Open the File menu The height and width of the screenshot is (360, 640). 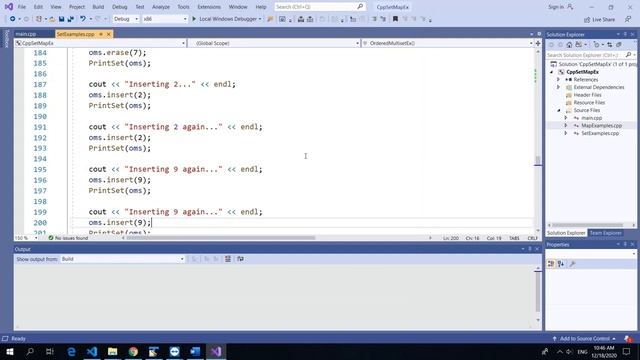pos(22,7)
